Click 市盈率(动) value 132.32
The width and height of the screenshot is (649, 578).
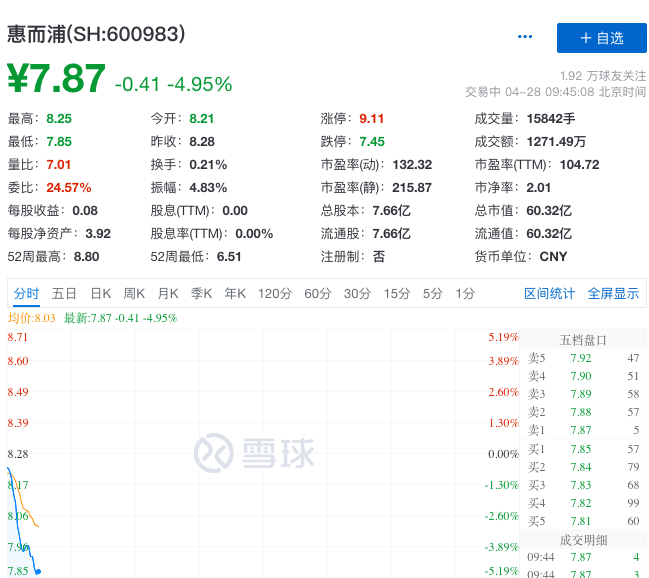click(412, 165)
